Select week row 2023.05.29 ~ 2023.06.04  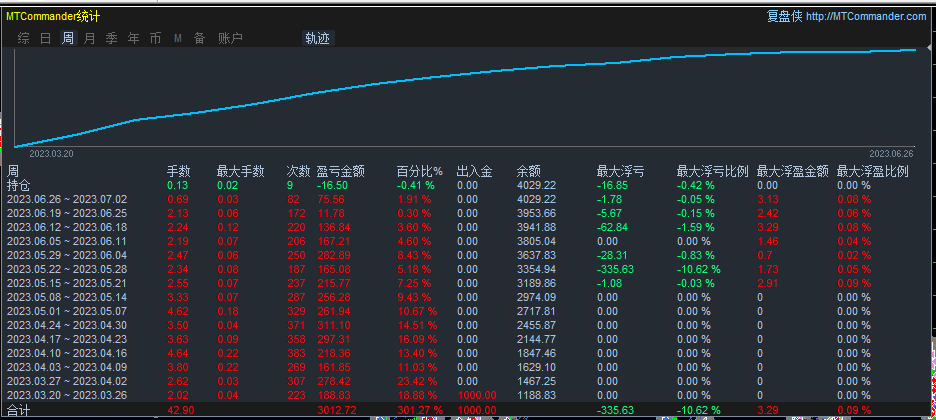467,255
